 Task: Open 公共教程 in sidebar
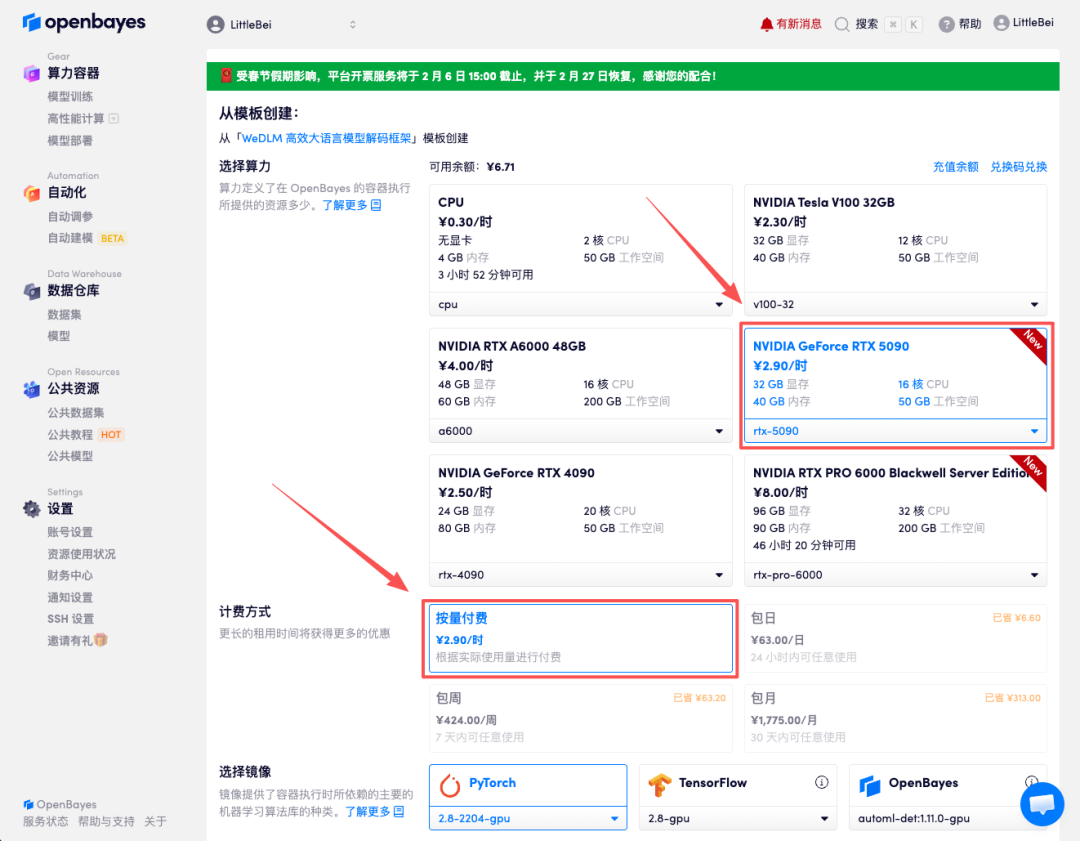70,435
